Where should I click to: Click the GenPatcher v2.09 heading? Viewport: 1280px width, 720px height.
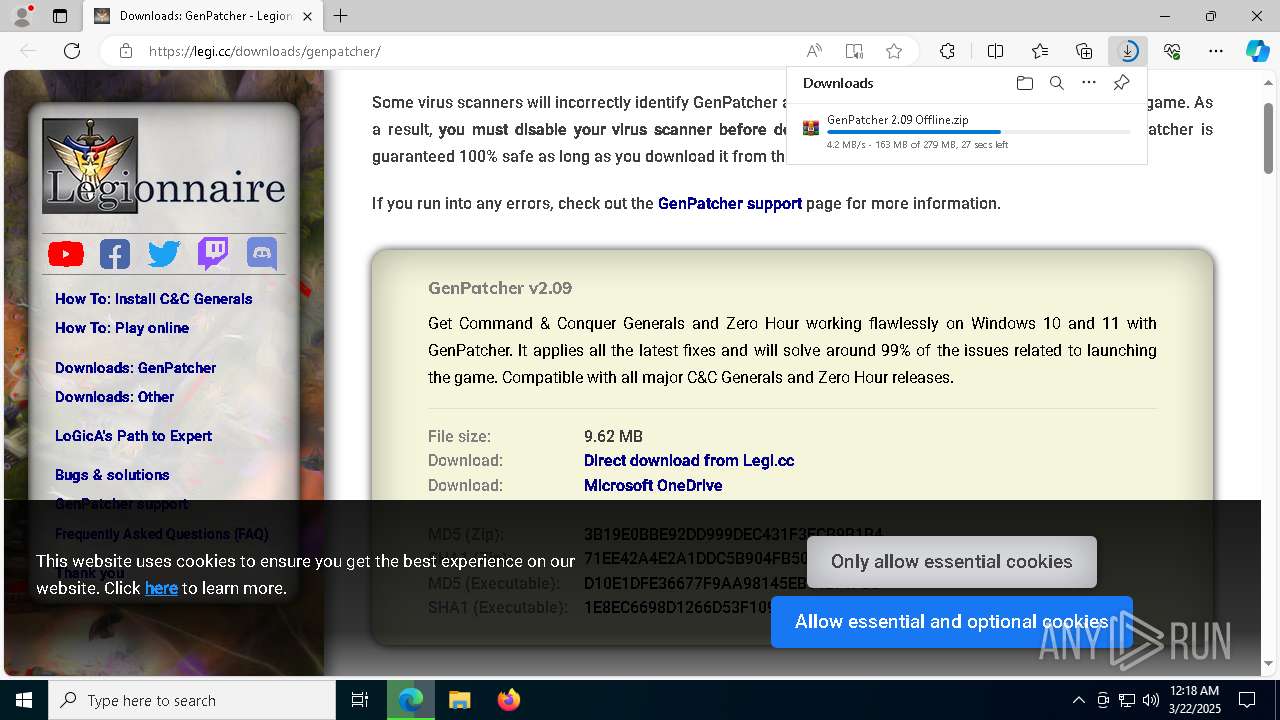click(x=500, y=288)
